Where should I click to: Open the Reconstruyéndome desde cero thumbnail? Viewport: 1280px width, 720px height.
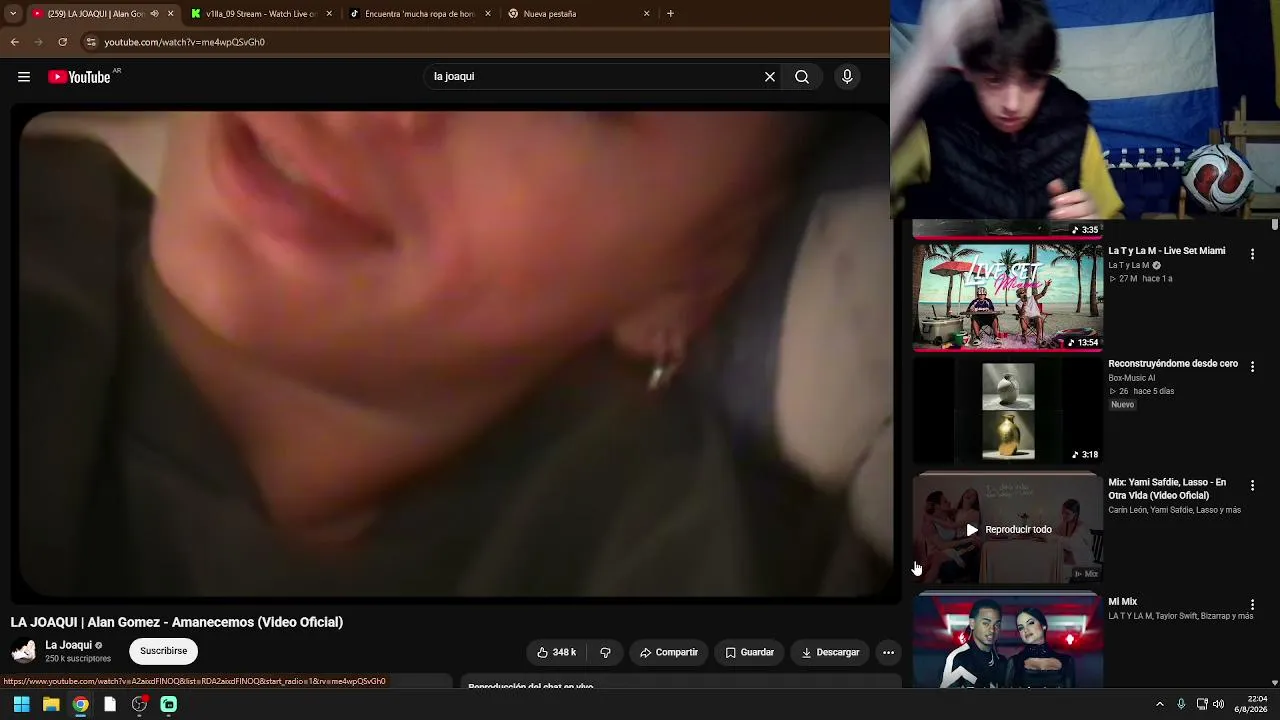(x=1007, y=410)
